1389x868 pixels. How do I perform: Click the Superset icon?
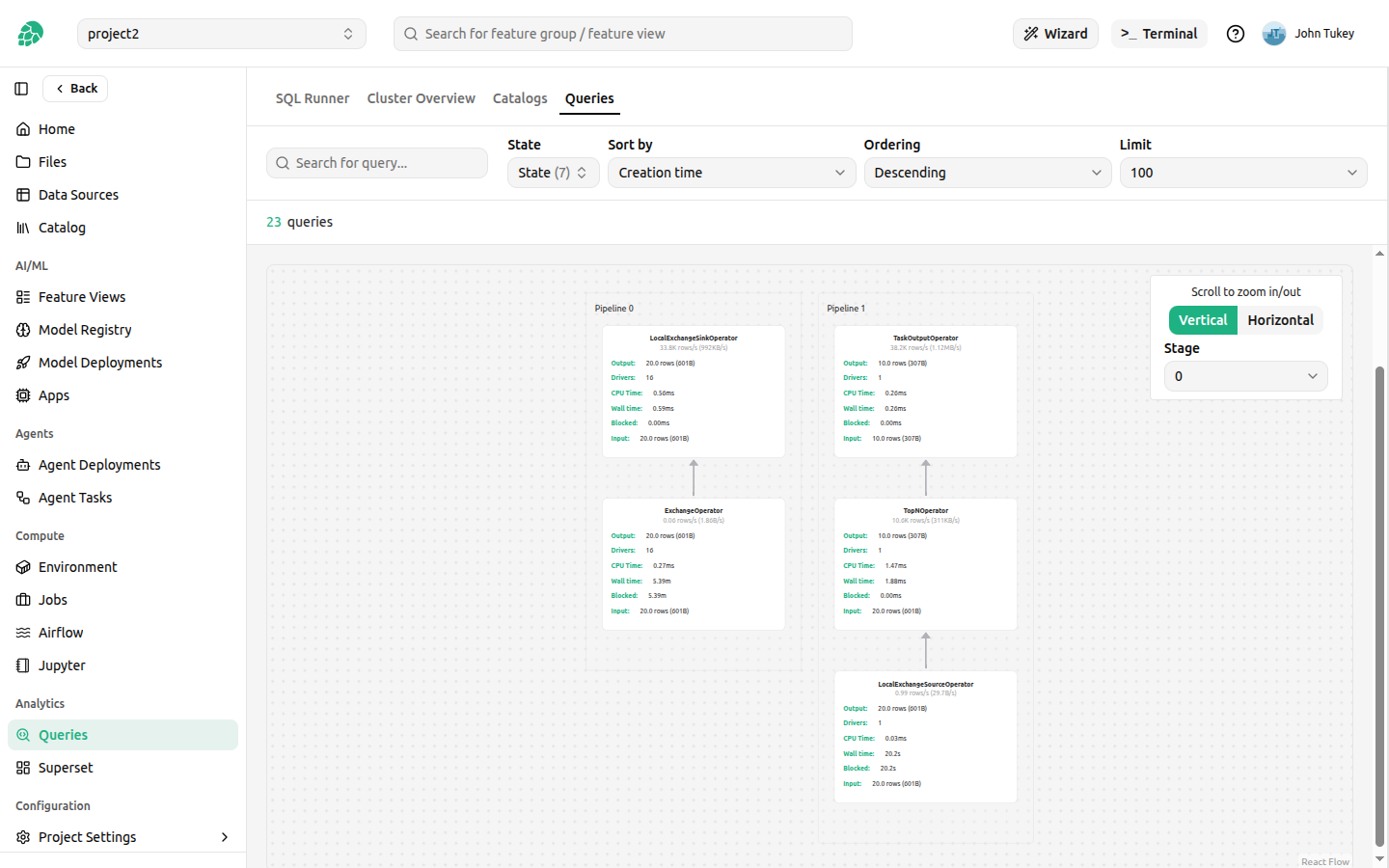[x=23, y=768]
